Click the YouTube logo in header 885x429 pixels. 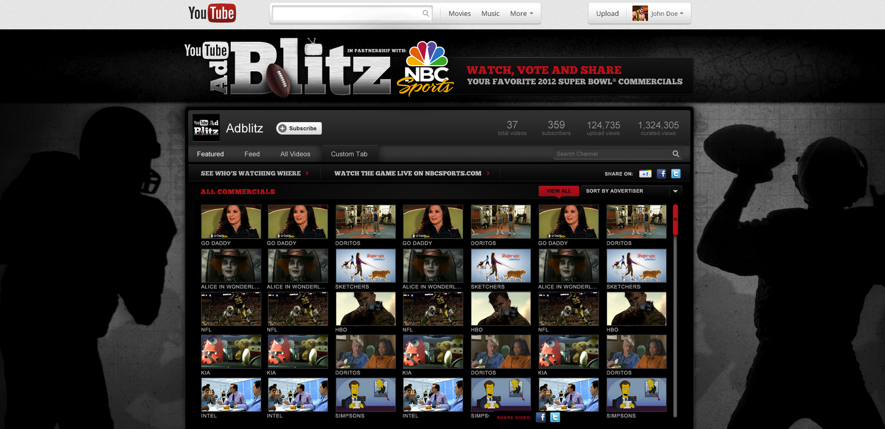pos(212,13)
